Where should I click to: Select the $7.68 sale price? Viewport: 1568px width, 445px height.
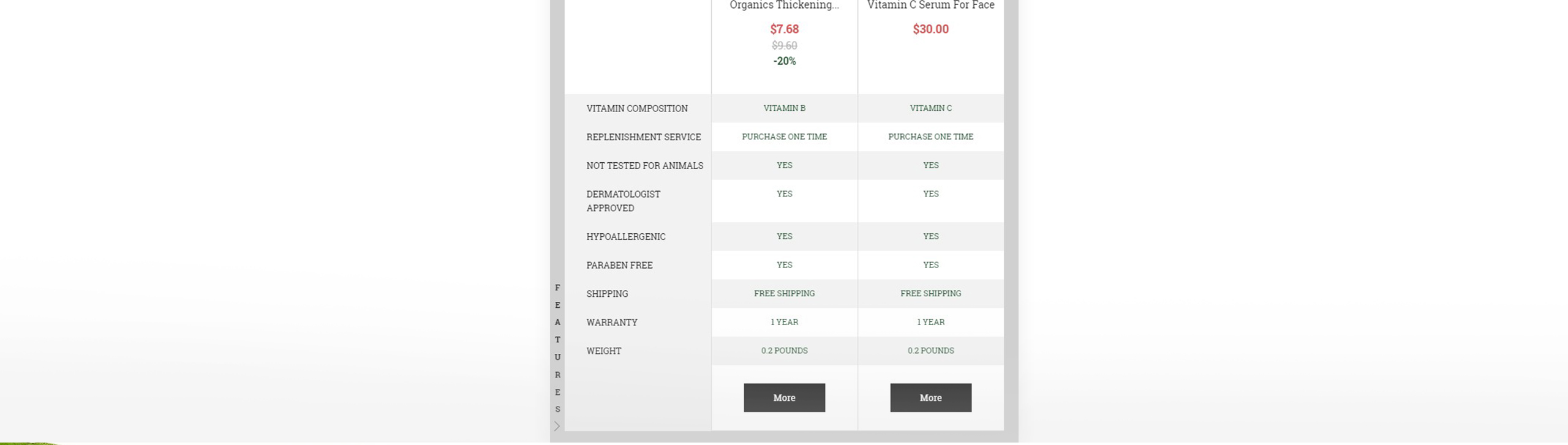tap(784, 29)
